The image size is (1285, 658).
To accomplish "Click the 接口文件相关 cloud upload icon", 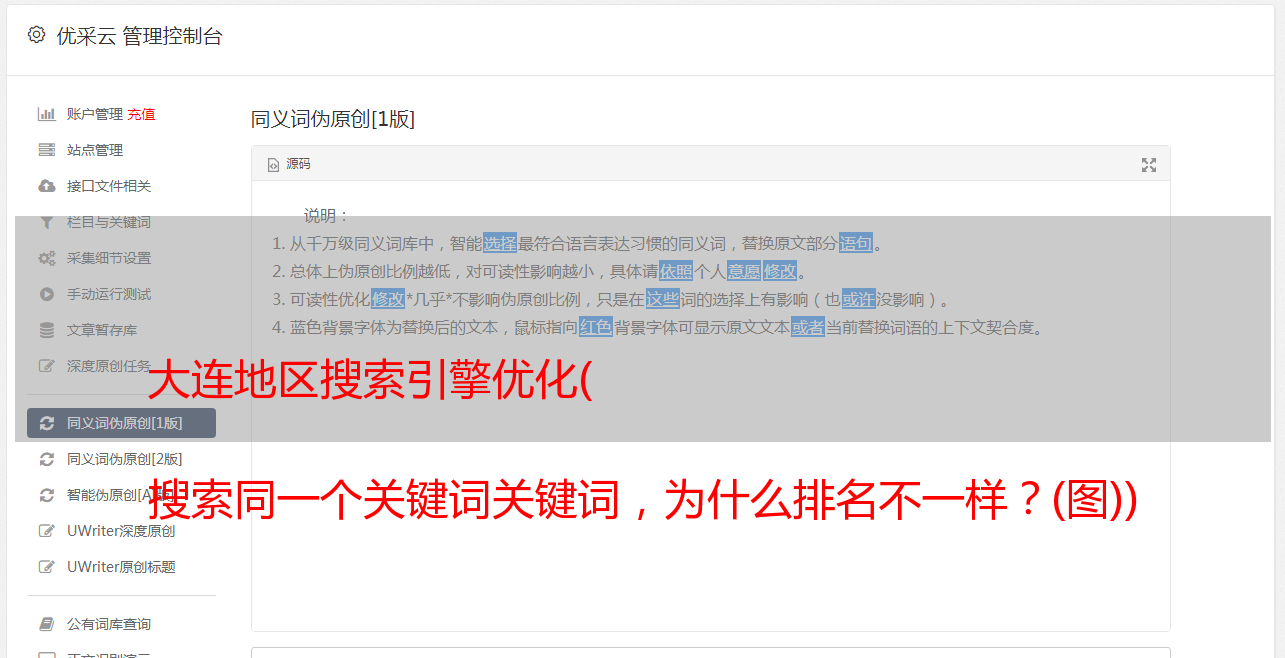I will point(46,186).
